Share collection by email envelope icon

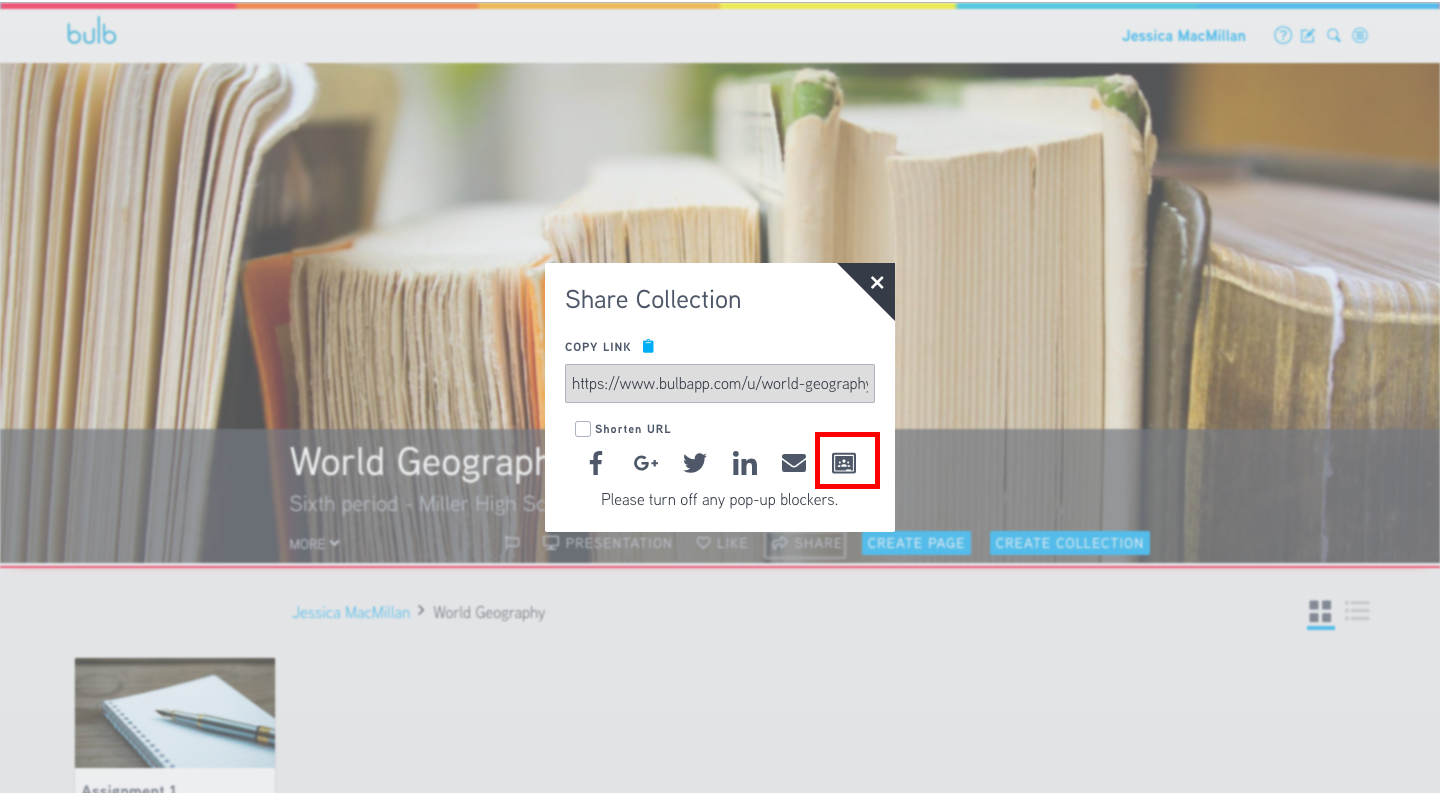(794, 463)
